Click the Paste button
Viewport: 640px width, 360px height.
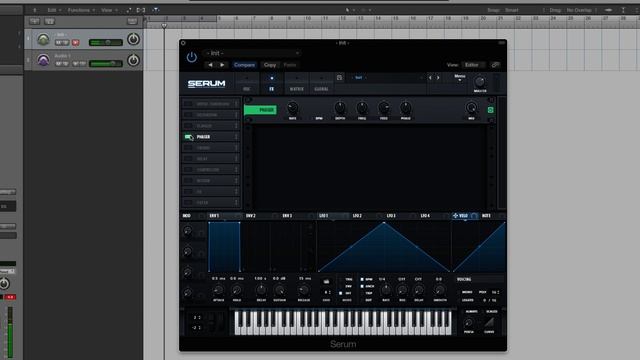click(x=289, y=65)
